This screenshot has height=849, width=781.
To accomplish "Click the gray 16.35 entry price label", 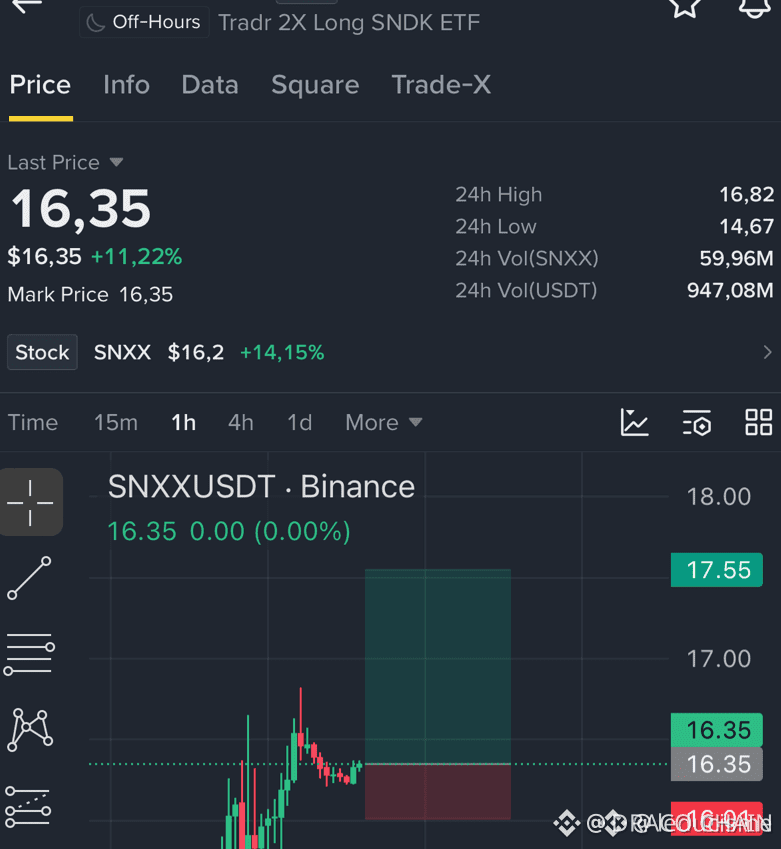I will [717, 764].
